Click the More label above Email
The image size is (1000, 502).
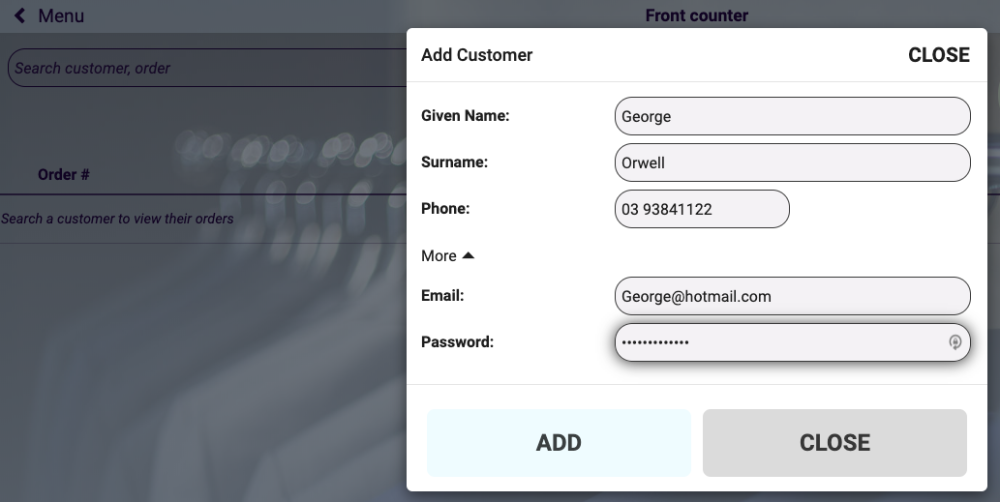pos(438,256)
